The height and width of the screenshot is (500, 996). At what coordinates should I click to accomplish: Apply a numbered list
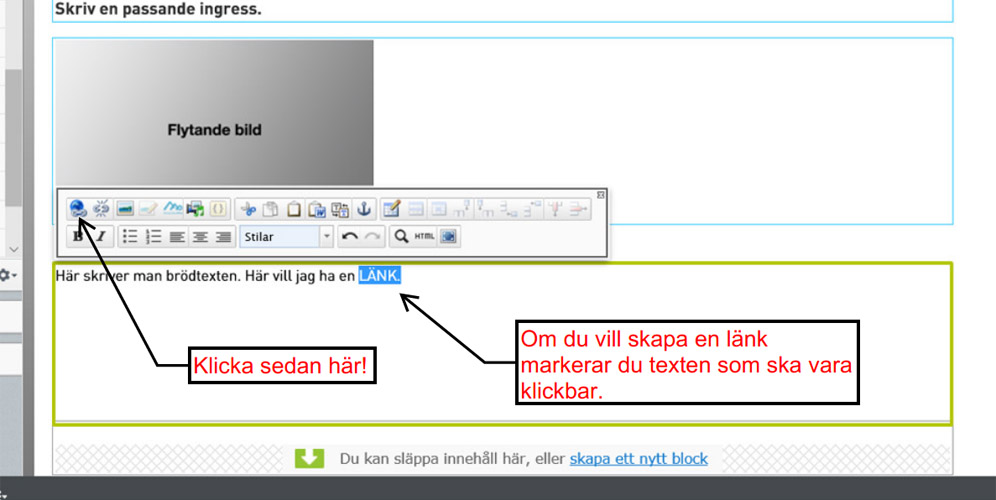[154, 236]
